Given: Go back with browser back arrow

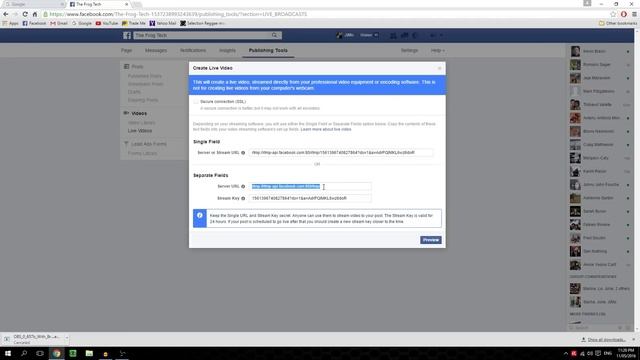Looking at the screenshot, I should point(6,14).
